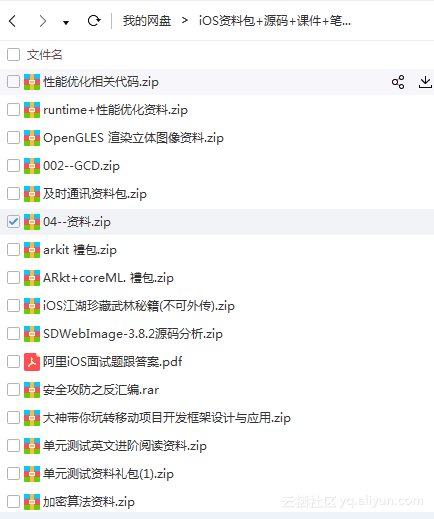Tick checkbox for runtime+性能优化资料.zip

pyautogui.click(x=13, y=110)
